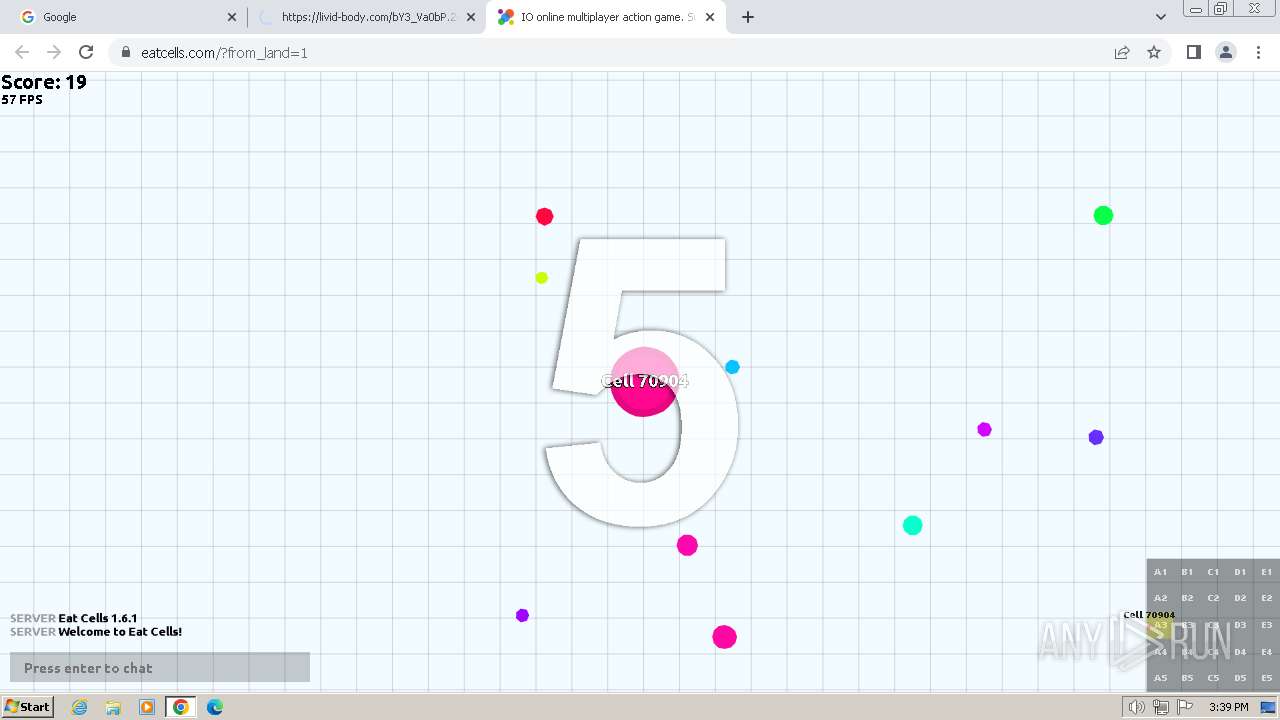Open the browser side panel
Image resolution: width=1280 pixels, height=720 pixels.
(1193, 52)
